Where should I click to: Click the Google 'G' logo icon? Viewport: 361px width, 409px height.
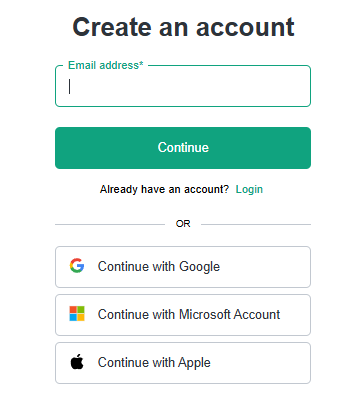coord(77,266)
